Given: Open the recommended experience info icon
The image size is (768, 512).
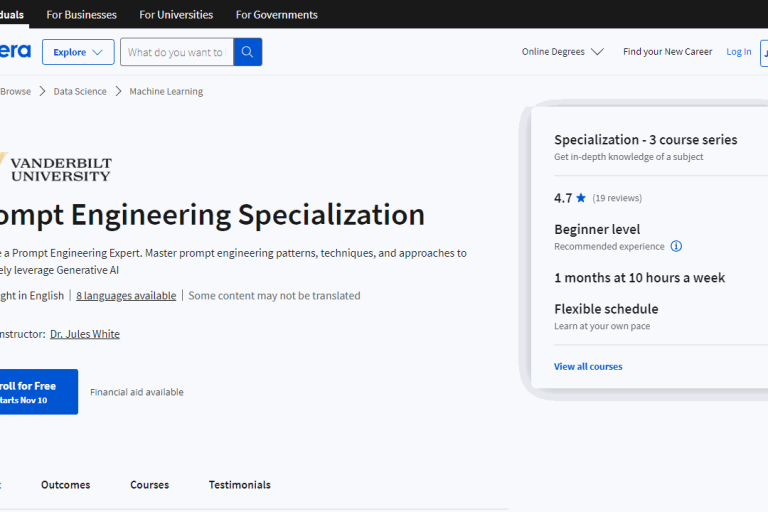Looking at the screenshot, I should pos(676,246).
